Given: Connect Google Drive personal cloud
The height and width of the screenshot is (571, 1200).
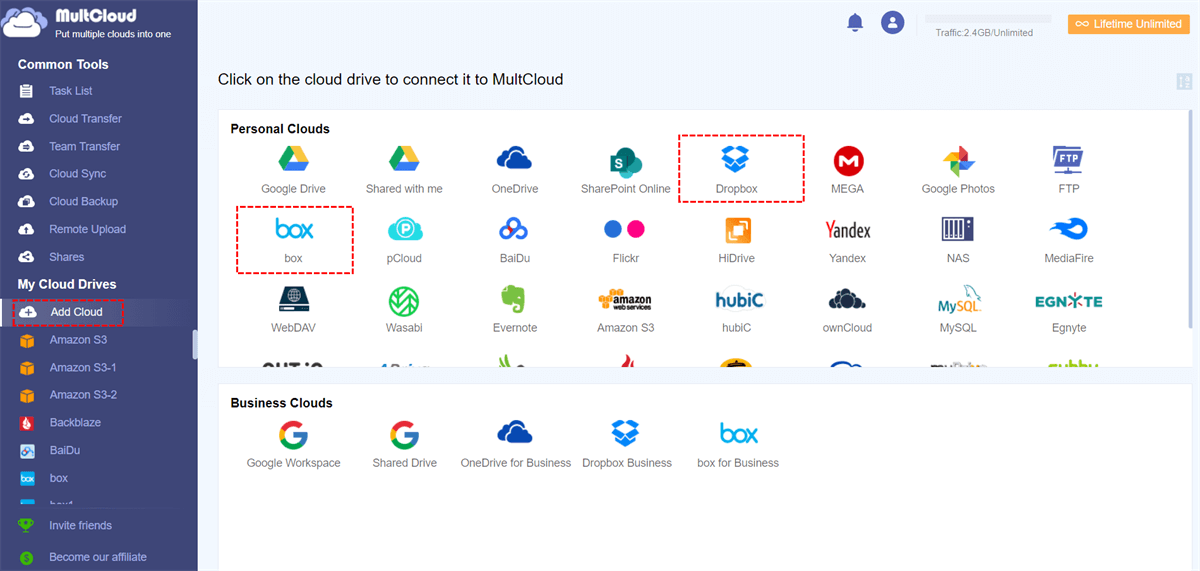Looking at the screenshot, I should (x=293, y=169).
